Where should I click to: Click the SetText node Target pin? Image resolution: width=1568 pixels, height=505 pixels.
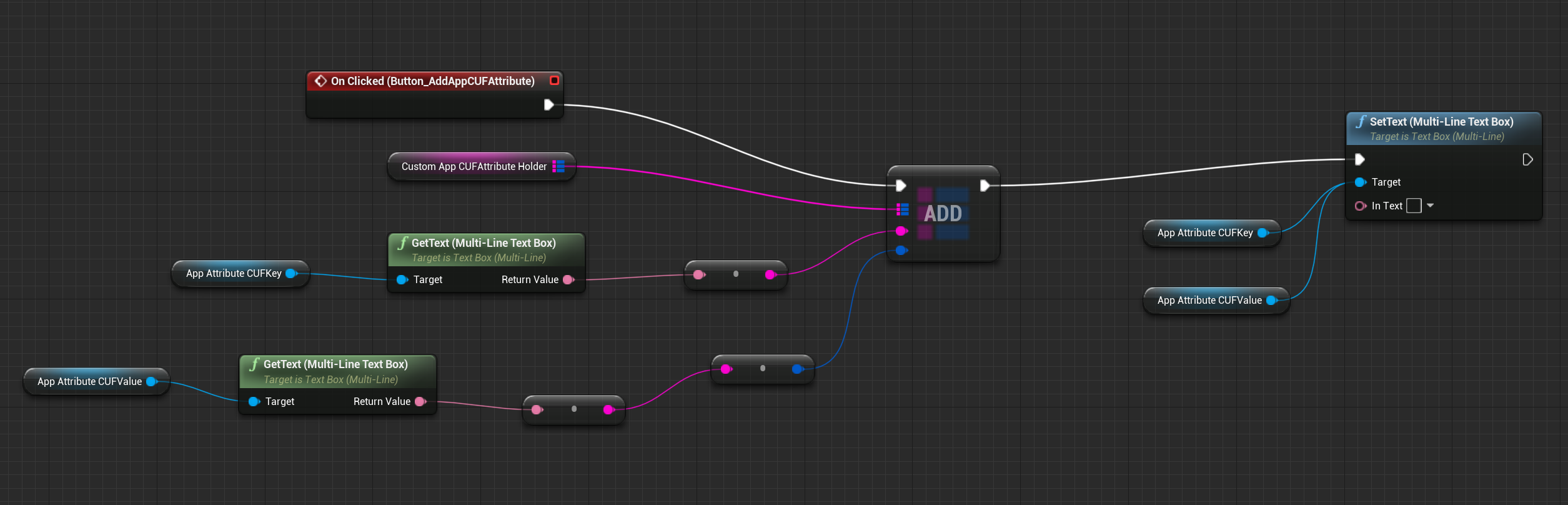pos(1360,182)
